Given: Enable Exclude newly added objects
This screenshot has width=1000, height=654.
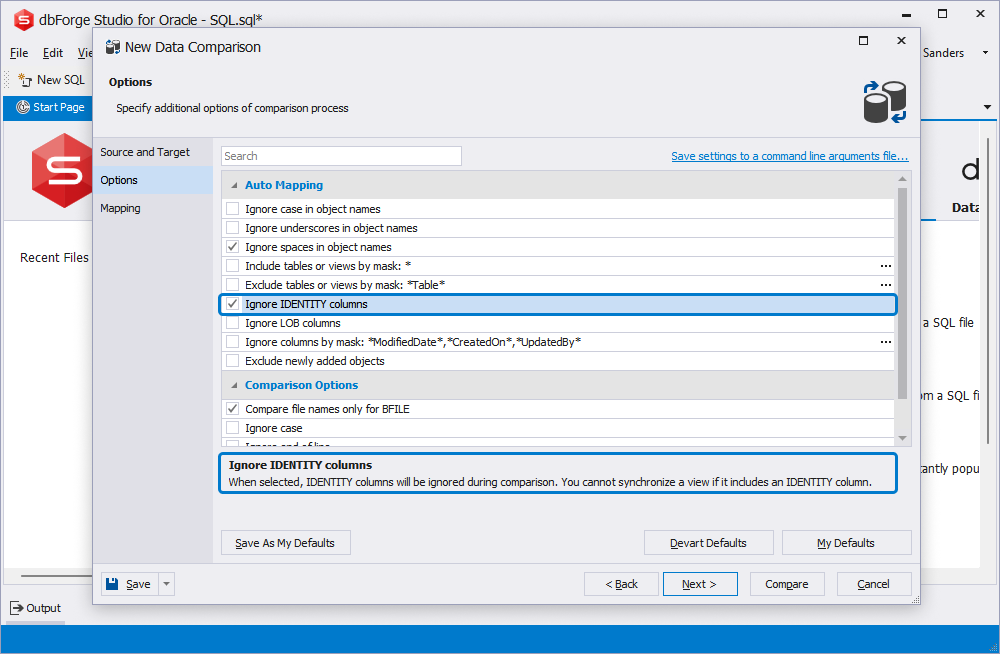Looking at the screenshot, I should click(233, 361).
